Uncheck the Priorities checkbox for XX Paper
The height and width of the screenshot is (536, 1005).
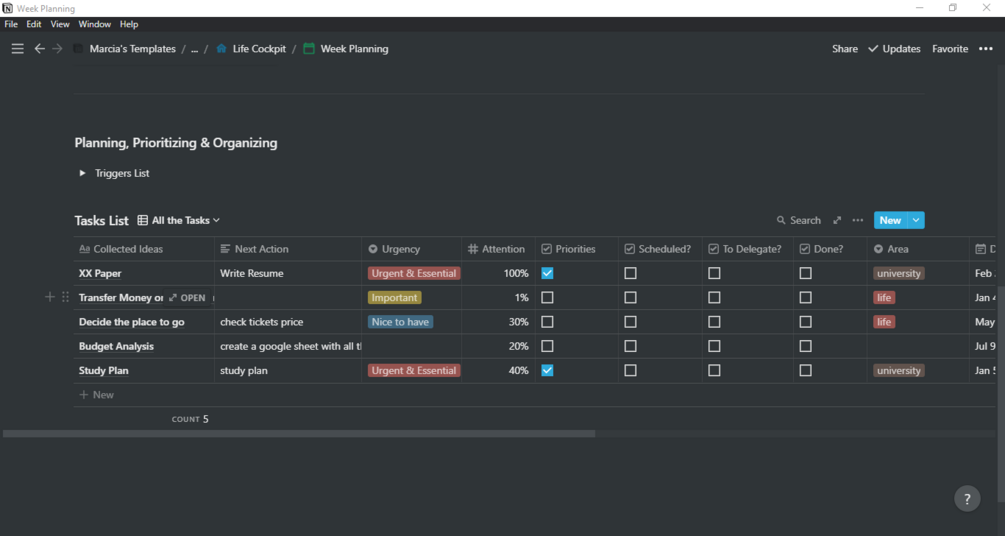click(x=547, y=273)
